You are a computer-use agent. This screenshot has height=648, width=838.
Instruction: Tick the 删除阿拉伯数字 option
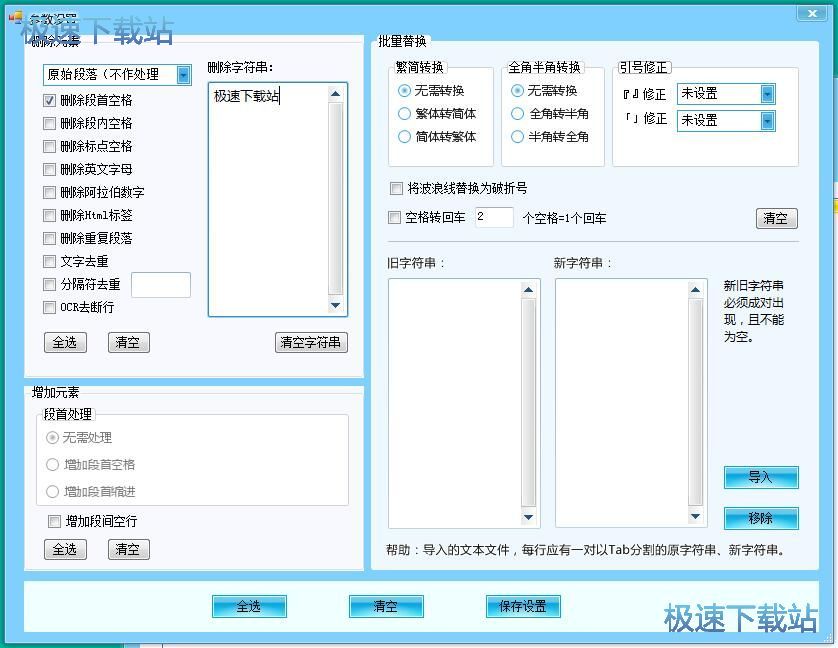pos(49,192)
